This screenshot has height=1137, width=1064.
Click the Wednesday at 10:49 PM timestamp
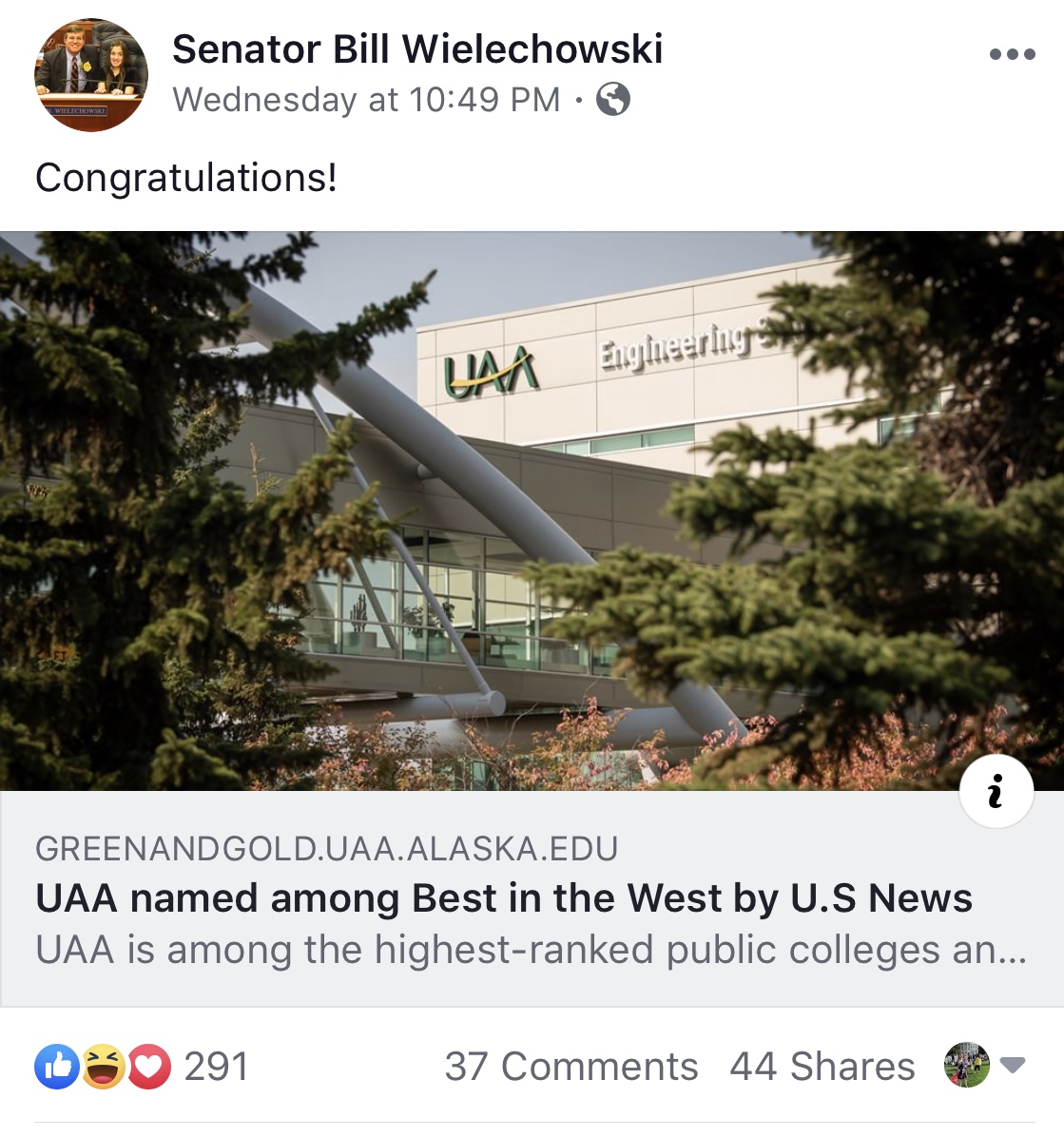(x=366, y=99)
